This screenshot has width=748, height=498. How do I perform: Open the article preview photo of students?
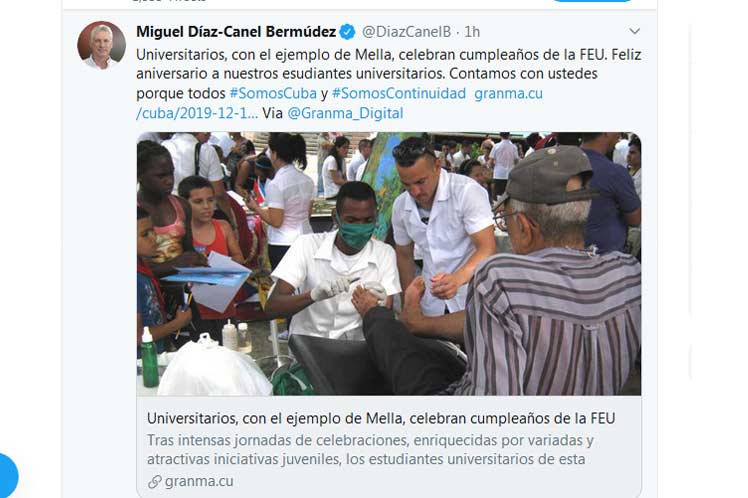click(x=389, y=264)
